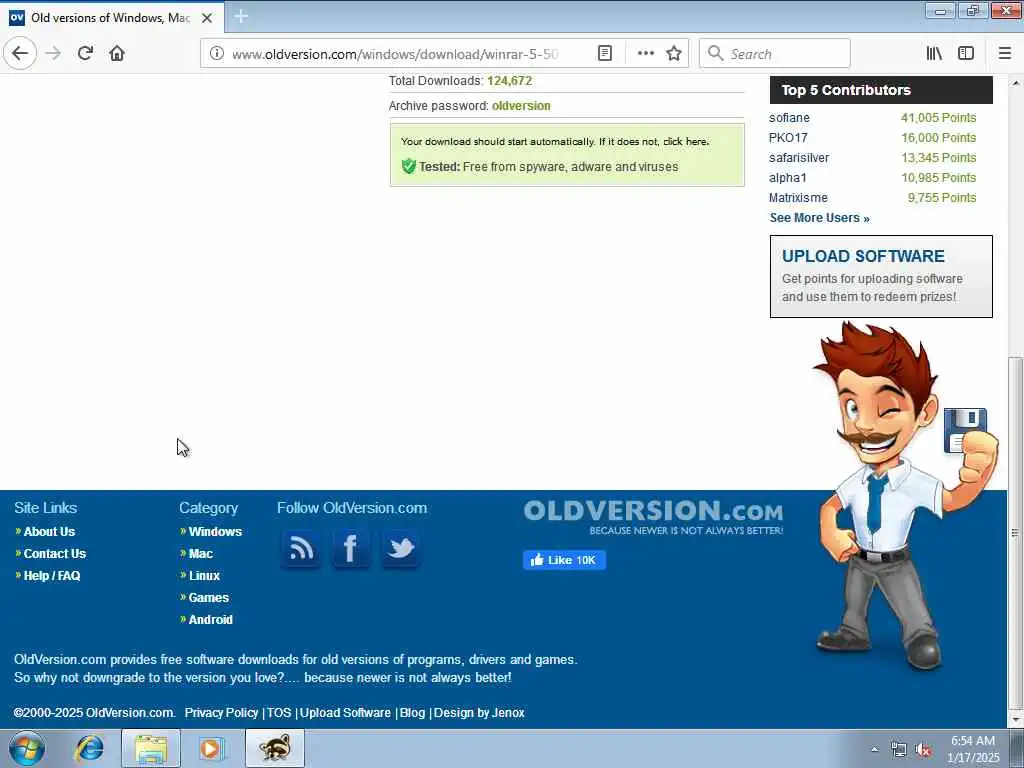This screenshot has height=768, width=1024.
Task: Open the TOS footer link
Action: [x=279, y=713]
